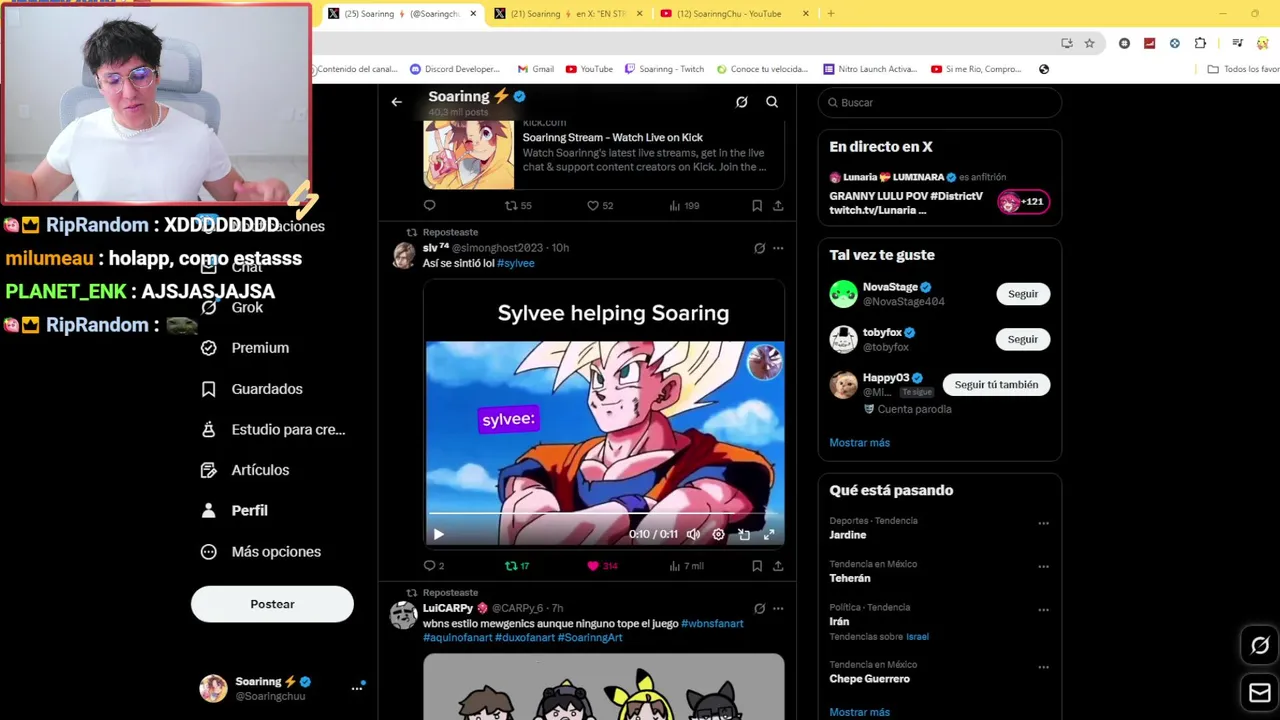Switch to the (21) Soarinng en X tab
This screenshot has width=1280, height=720.
coord(568,14)
